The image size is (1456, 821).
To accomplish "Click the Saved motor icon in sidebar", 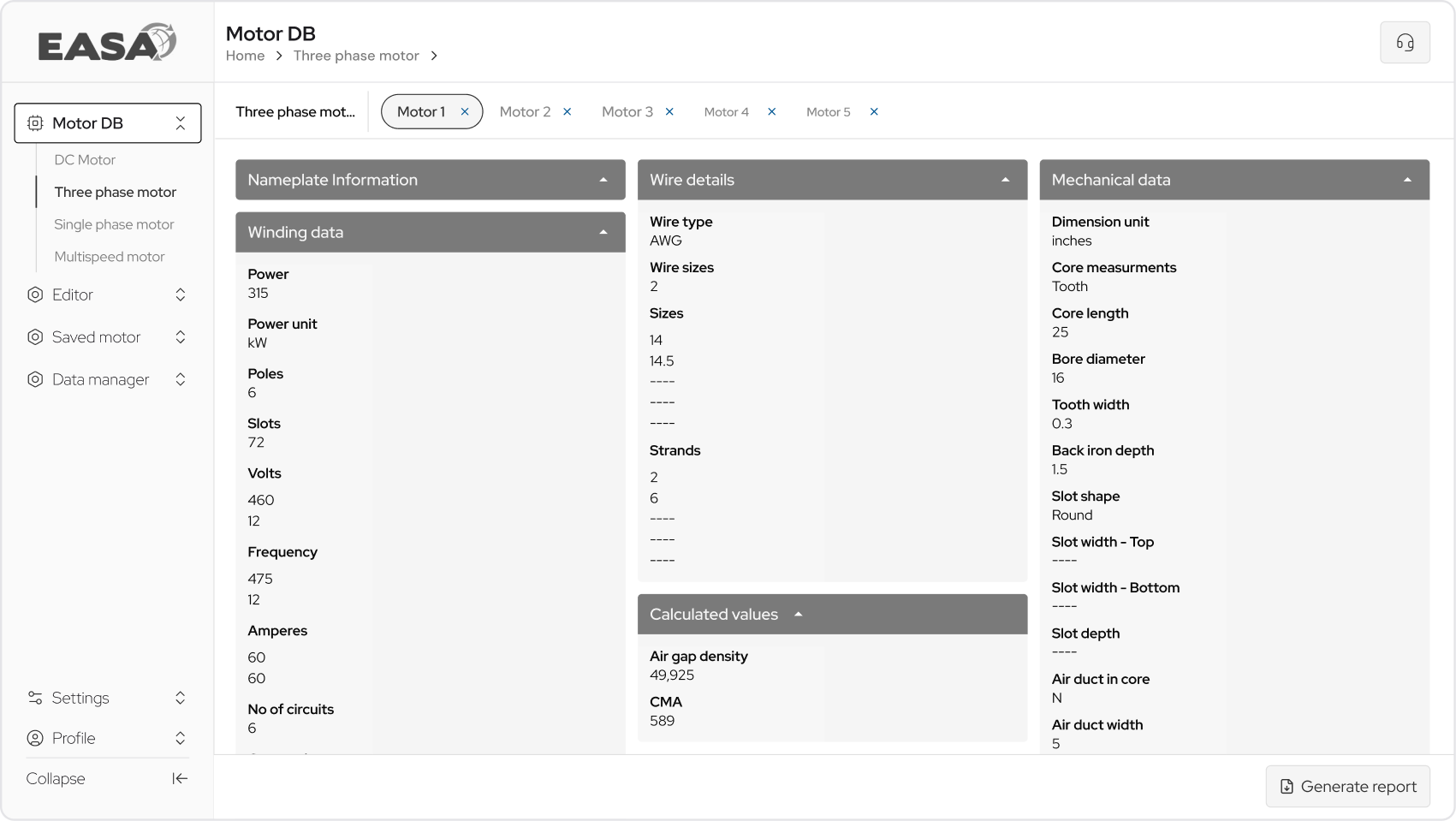I will (35, 337).
